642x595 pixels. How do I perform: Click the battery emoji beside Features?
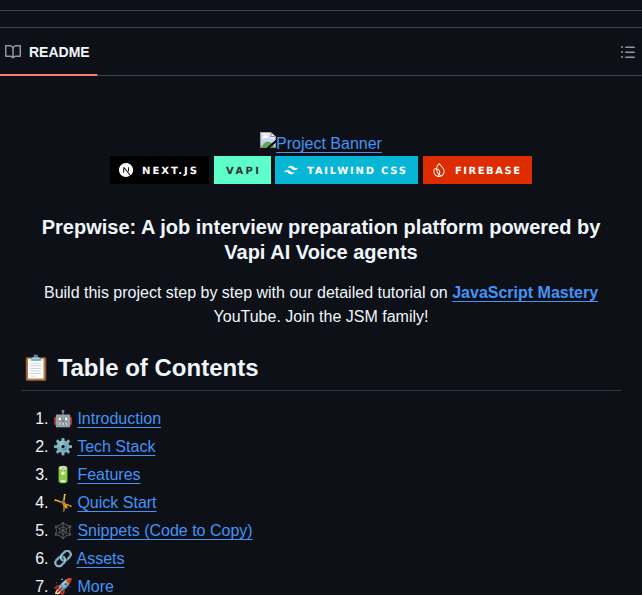coord(63,475)
